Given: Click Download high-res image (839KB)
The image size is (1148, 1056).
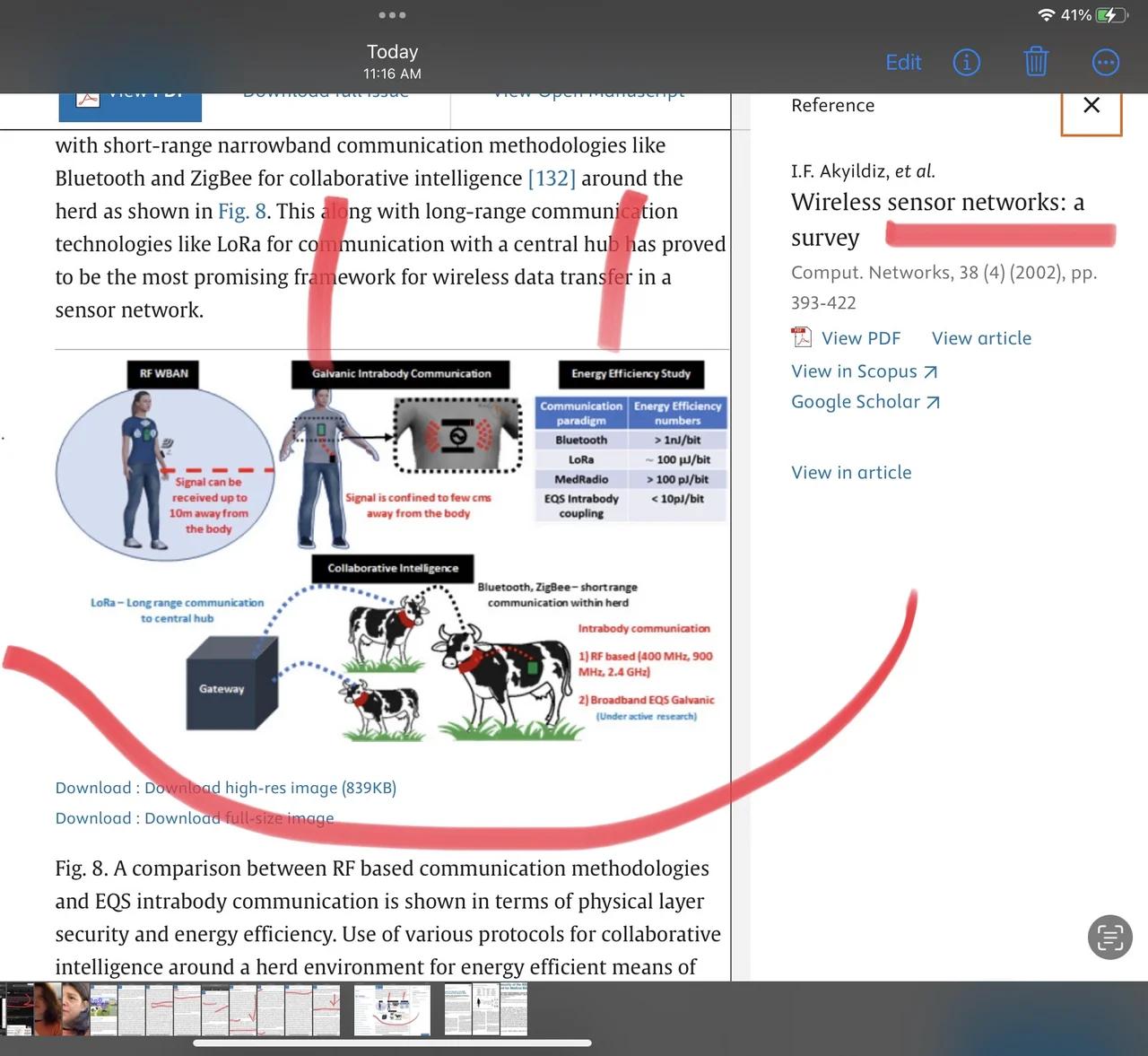Looking at the screenshot, I should 269,788.
